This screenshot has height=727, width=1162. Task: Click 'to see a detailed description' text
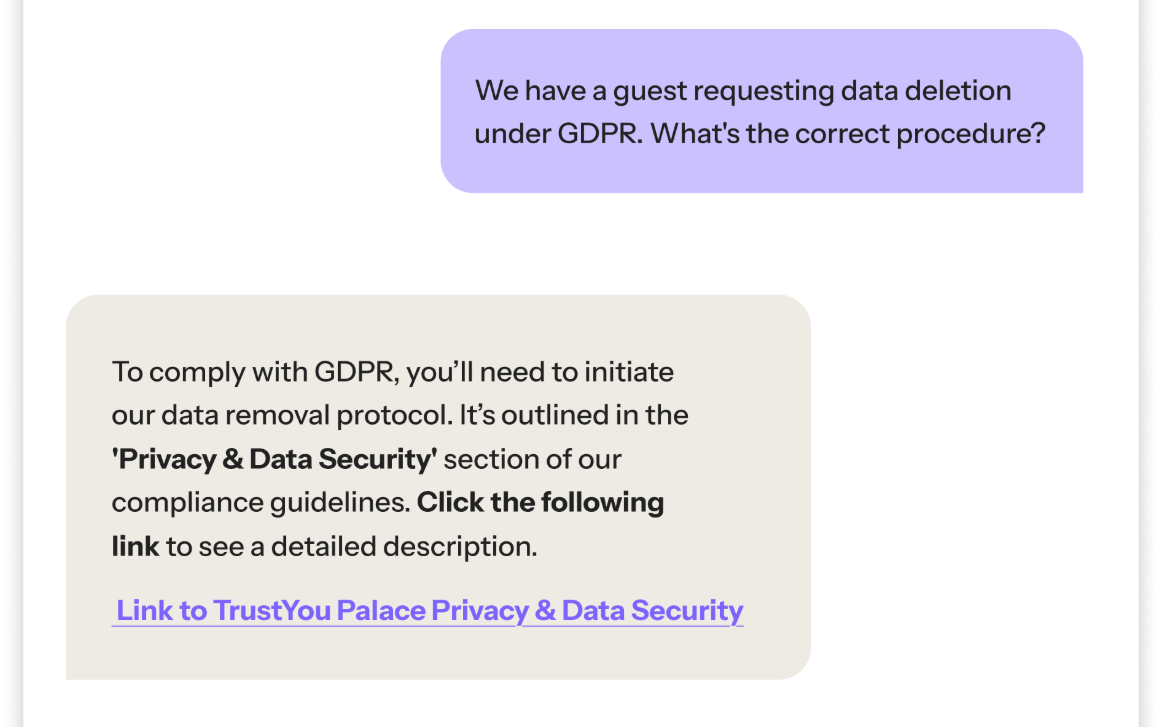351,547
